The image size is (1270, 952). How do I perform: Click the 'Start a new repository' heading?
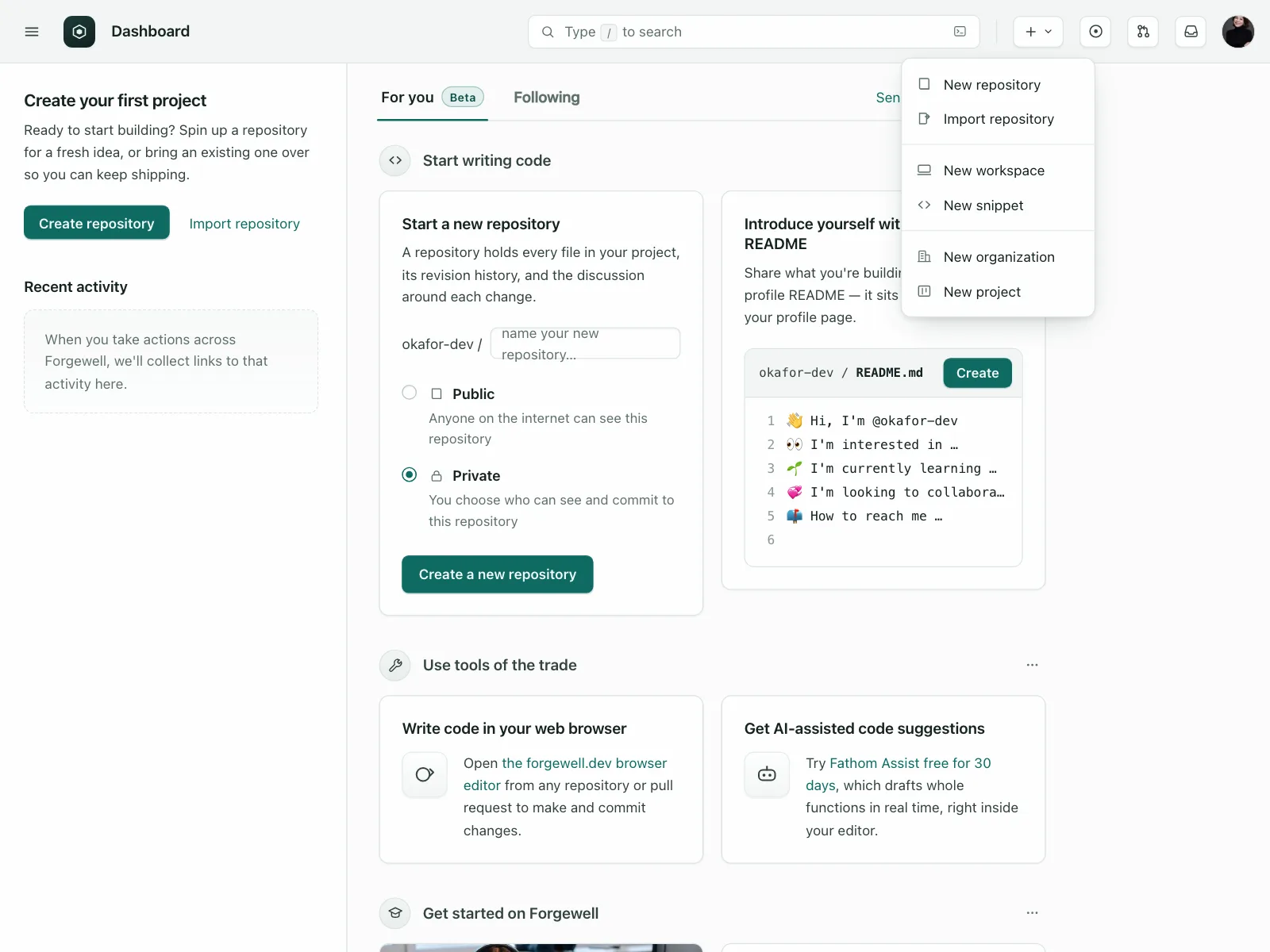coord(481,224)
